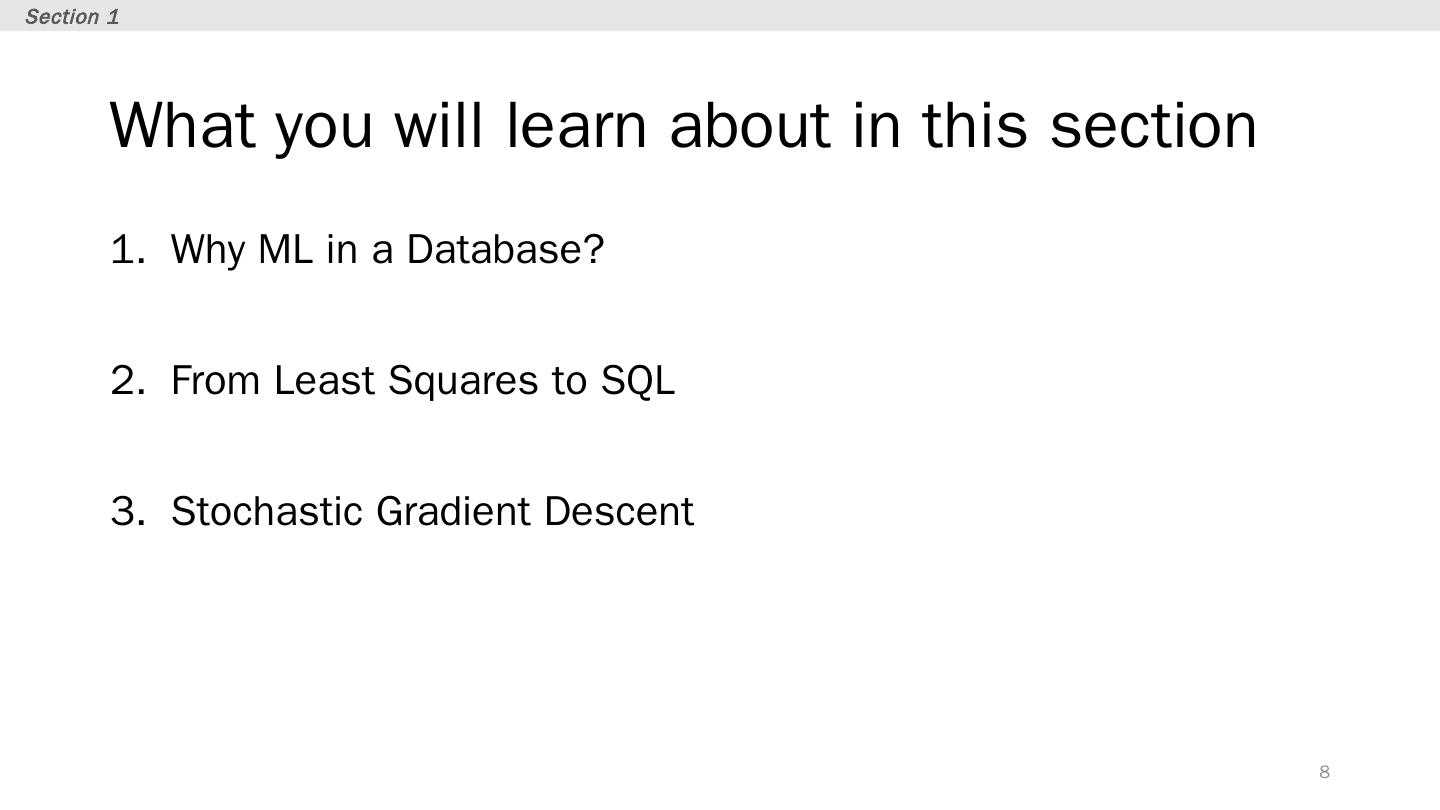Click list number "2." before From Least
The width and height of the screenshot is (1440, 810).
pyautogui.click(x=128, y=381)
